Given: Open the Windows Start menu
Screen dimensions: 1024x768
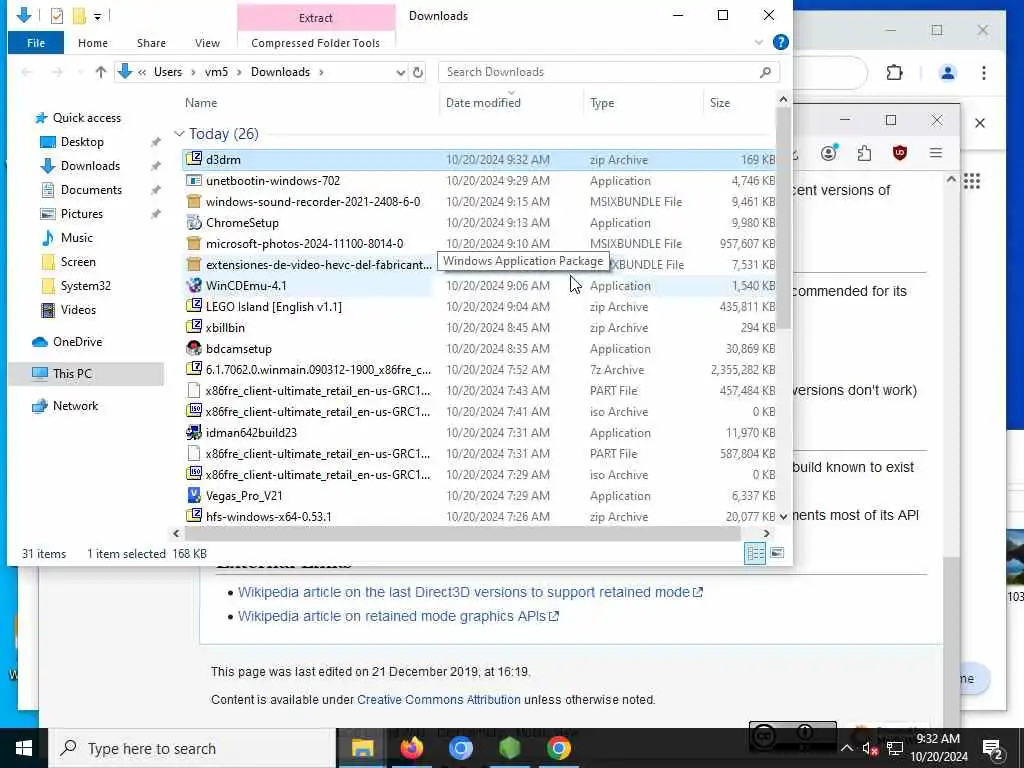Looking at the screenshot, I should (24, 748).
